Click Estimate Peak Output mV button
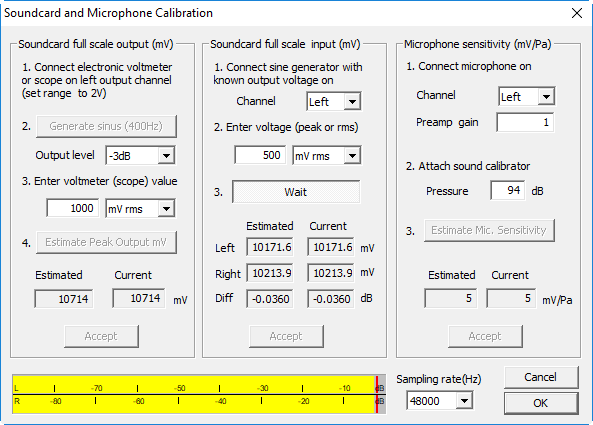 [x=106, y=242]
